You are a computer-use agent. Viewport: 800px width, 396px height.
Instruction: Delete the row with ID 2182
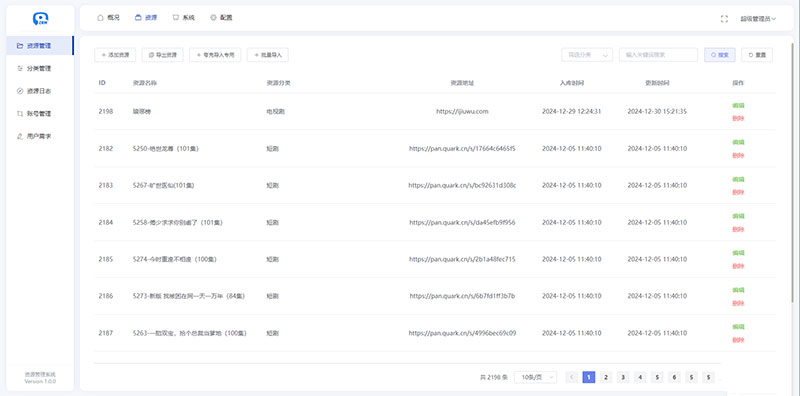(x=738, y=155)
